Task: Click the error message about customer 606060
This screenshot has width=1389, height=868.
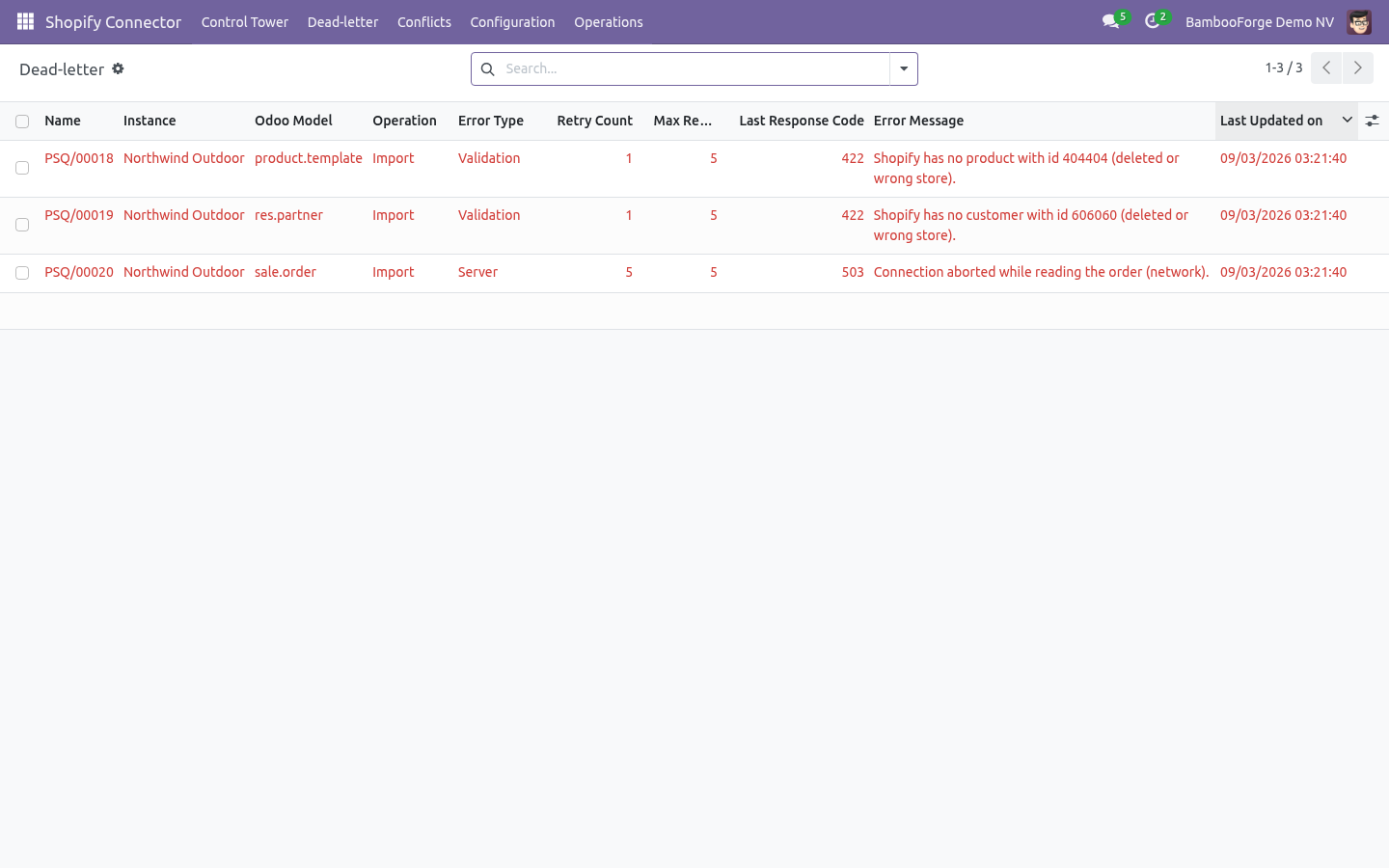Action: 1031,225
